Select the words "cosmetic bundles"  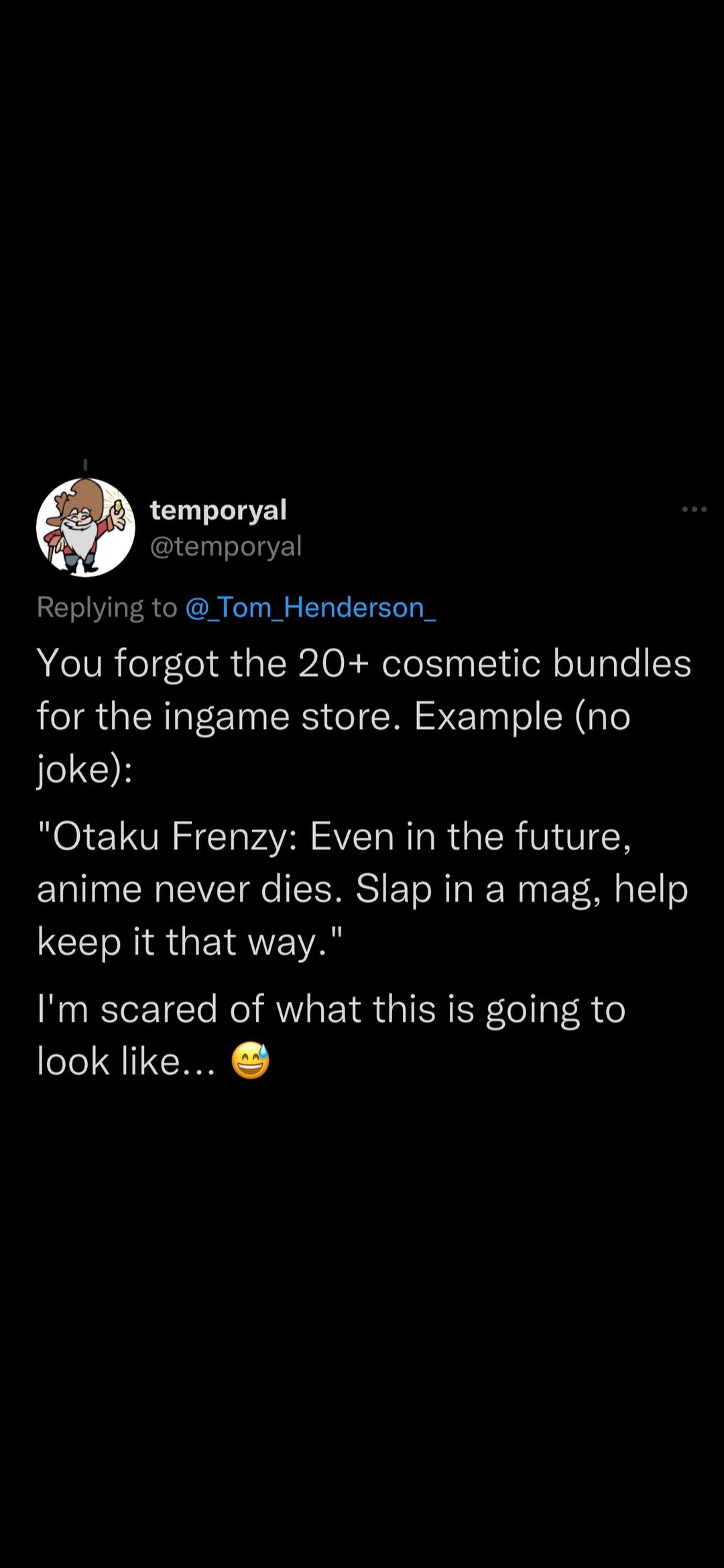click(536, 663)
